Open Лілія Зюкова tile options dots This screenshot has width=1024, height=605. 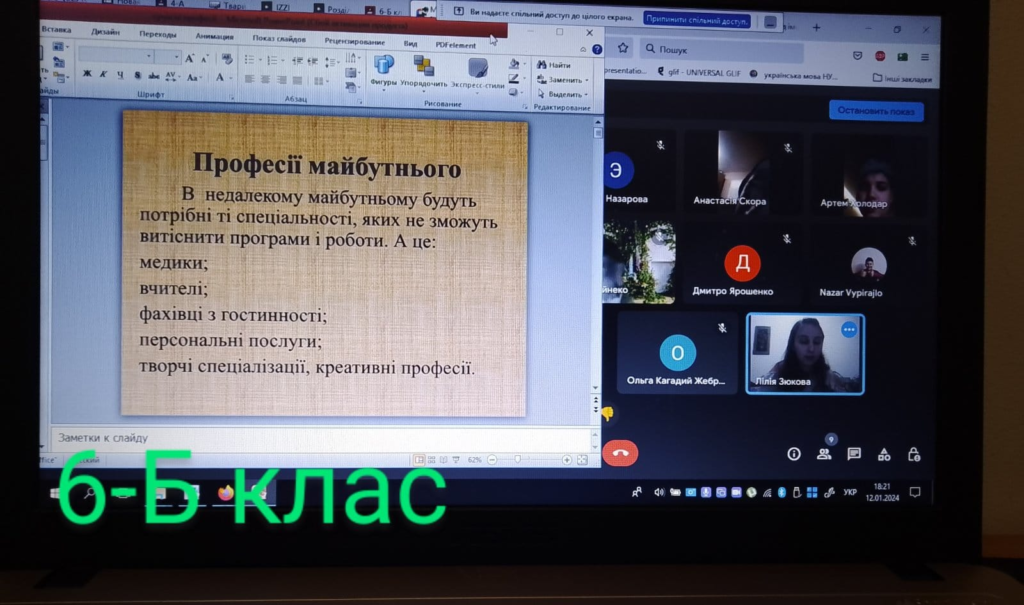848,330
